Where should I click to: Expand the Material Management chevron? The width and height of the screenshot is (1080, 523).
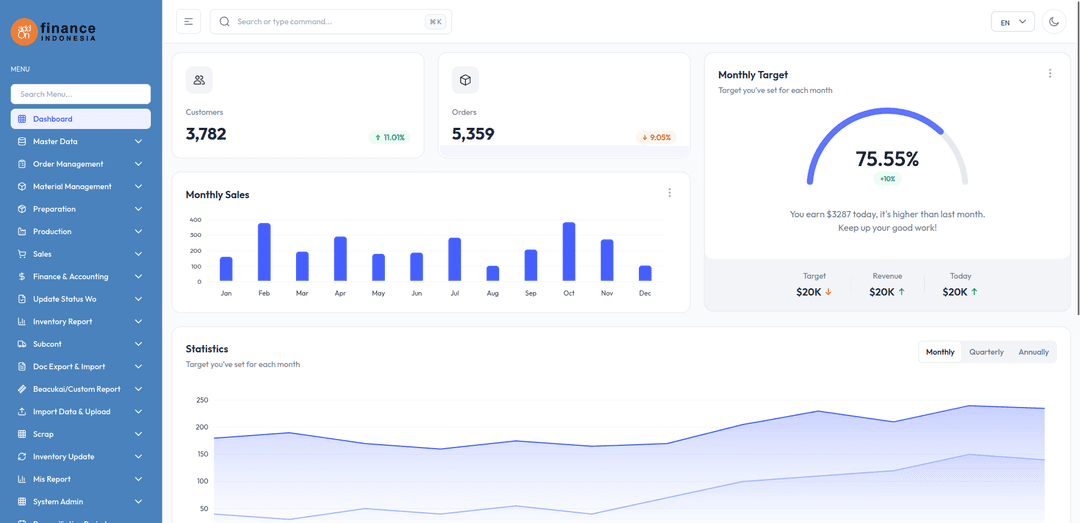[x=138, y=186]
